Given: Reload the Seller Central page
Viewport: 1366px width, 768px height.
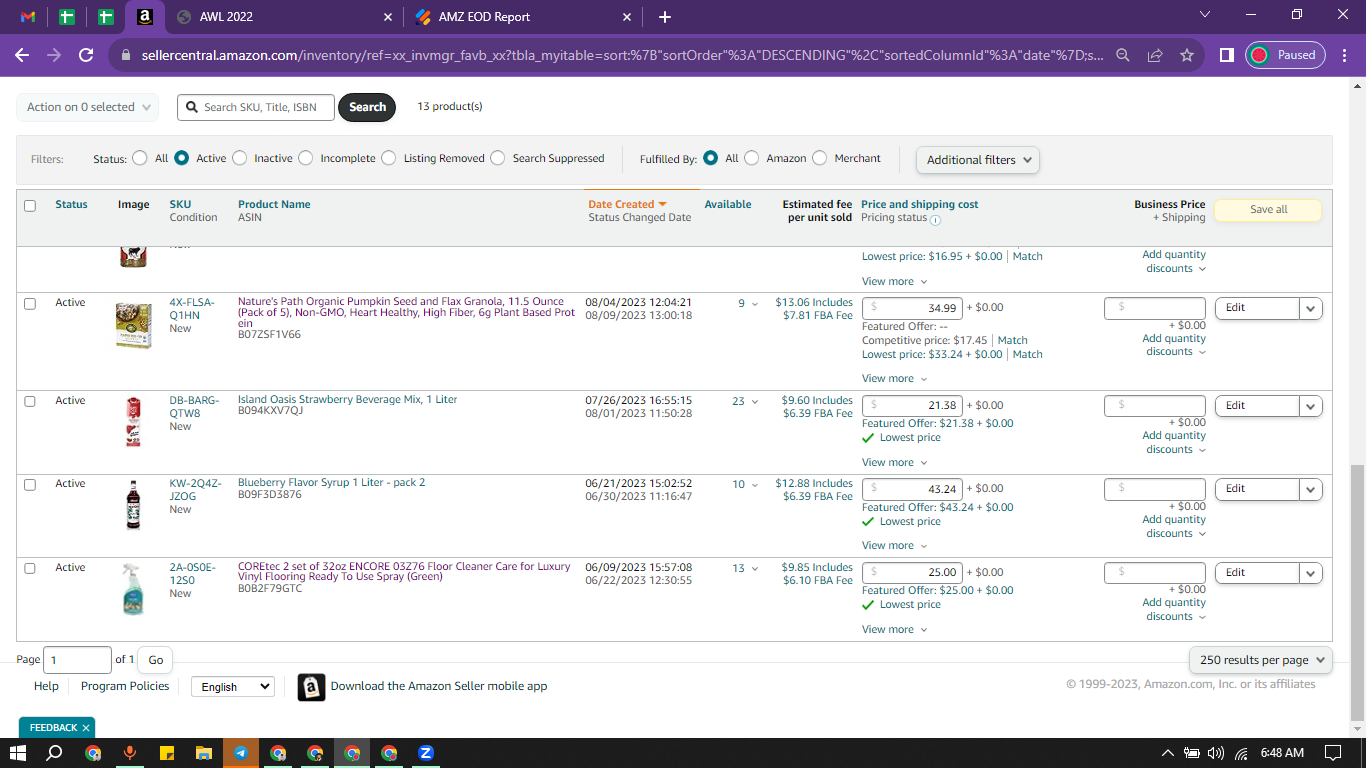Looking at the screenshot, I should tap(86, 56).
